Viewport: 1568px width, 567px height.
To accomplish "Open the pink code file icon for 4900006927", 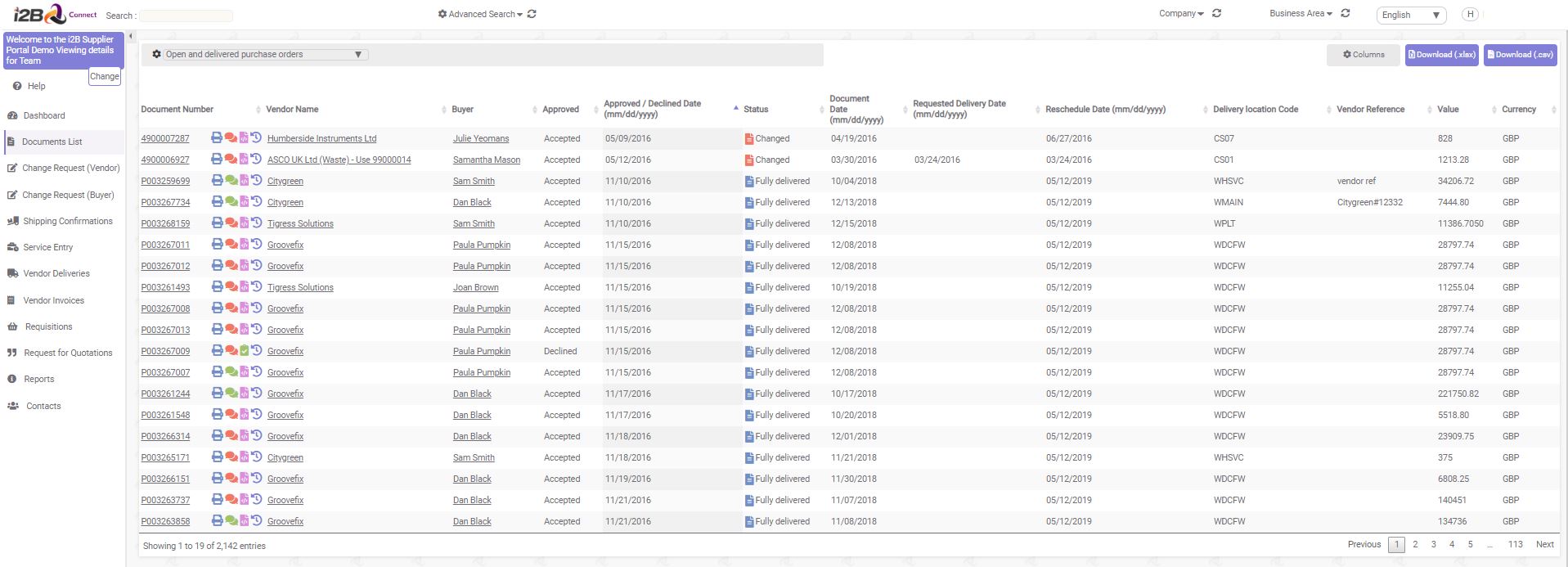I will (244, 159).
